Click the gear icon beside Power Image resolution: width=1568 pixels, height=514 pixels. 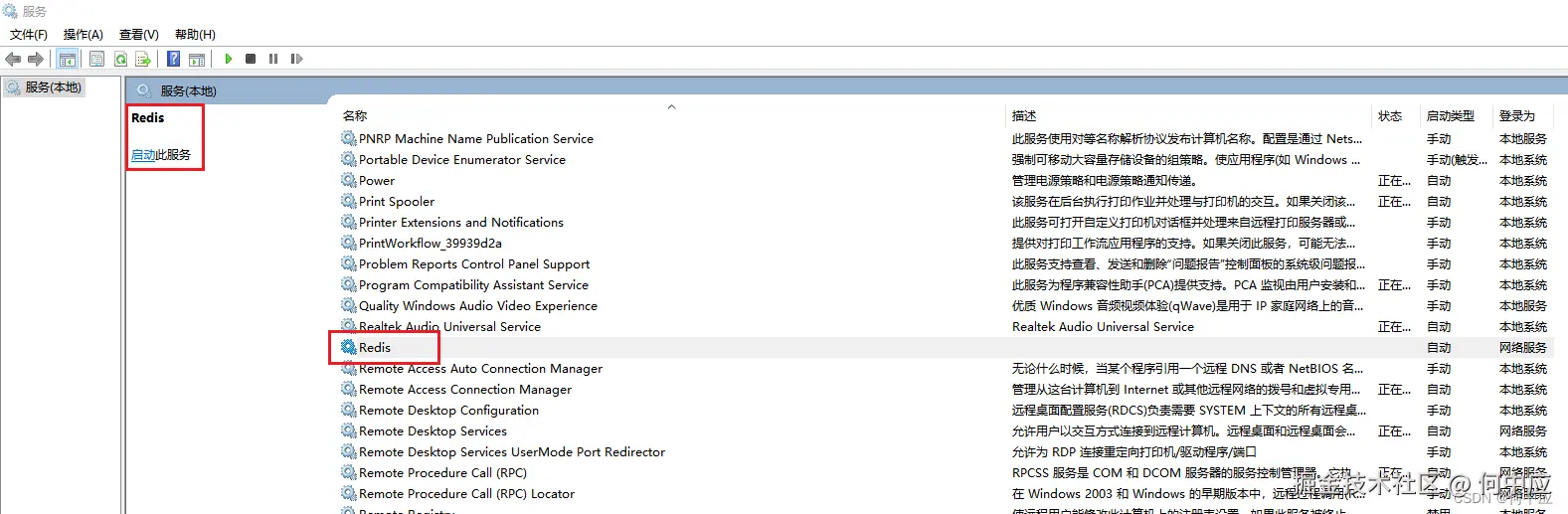tap(348, 180)
